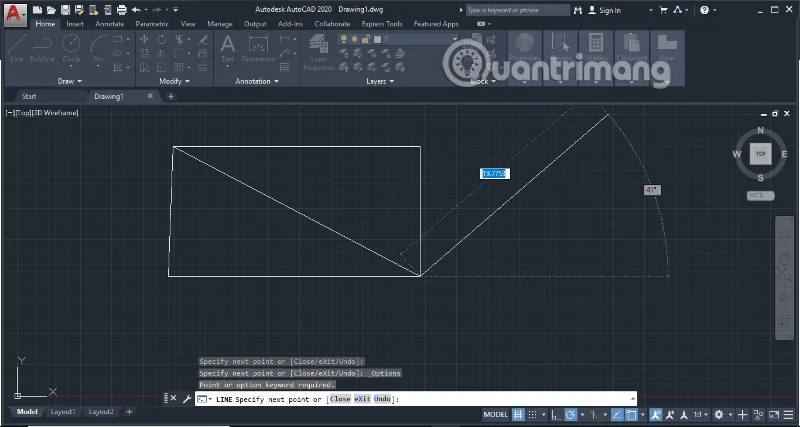Select the Polyline tool
Viewport: 800px width, 427px height.
coord(42,49)
